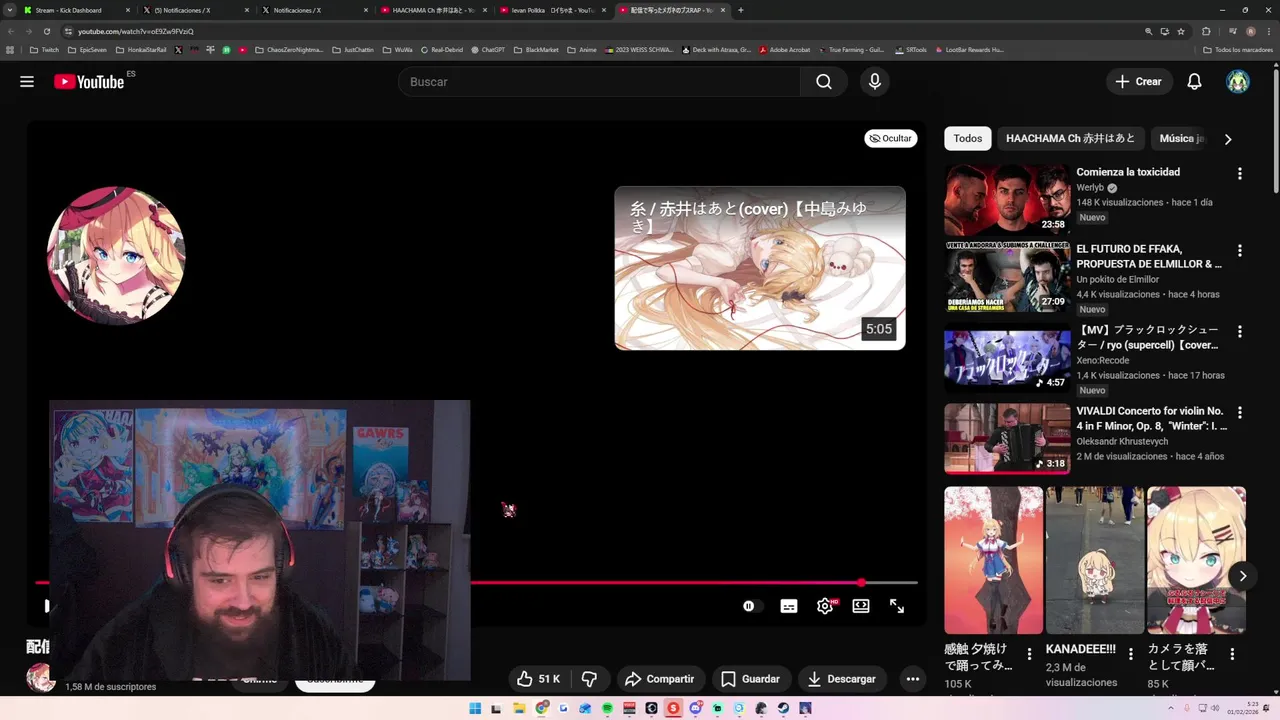Show next category chips with arrow
Screen dimensions: 1280x720
coord(1228,139)
